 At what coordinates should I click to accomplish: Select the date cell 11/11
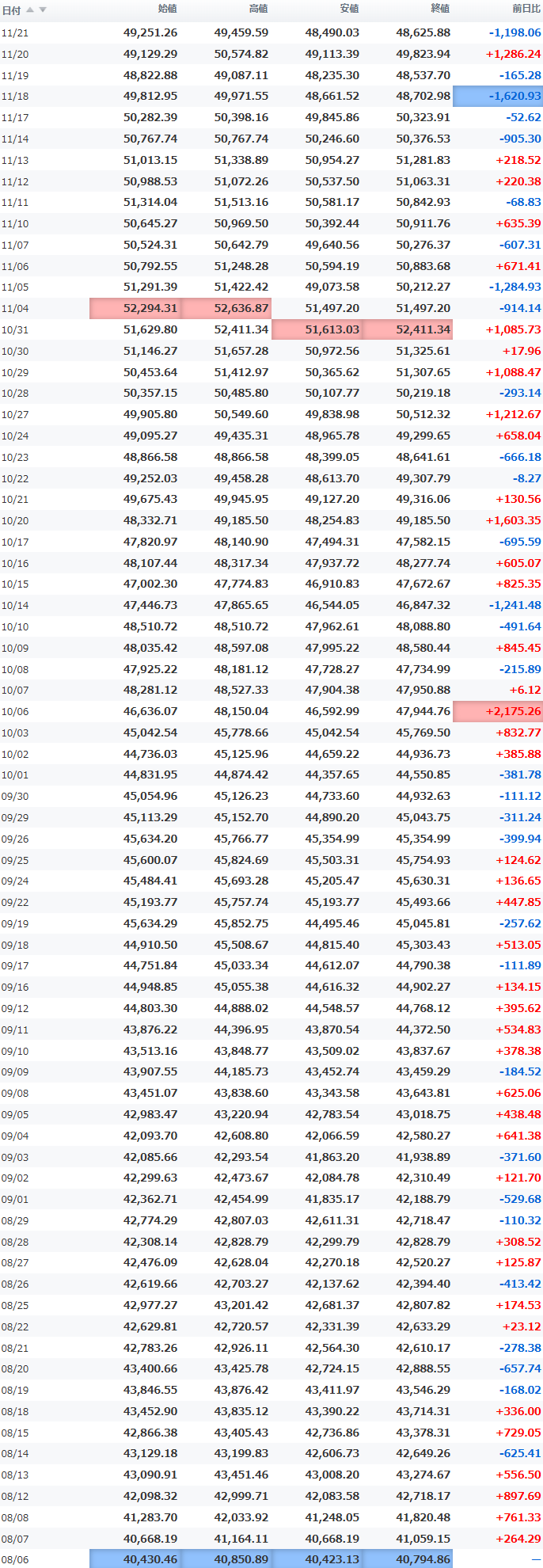[15, 203]
